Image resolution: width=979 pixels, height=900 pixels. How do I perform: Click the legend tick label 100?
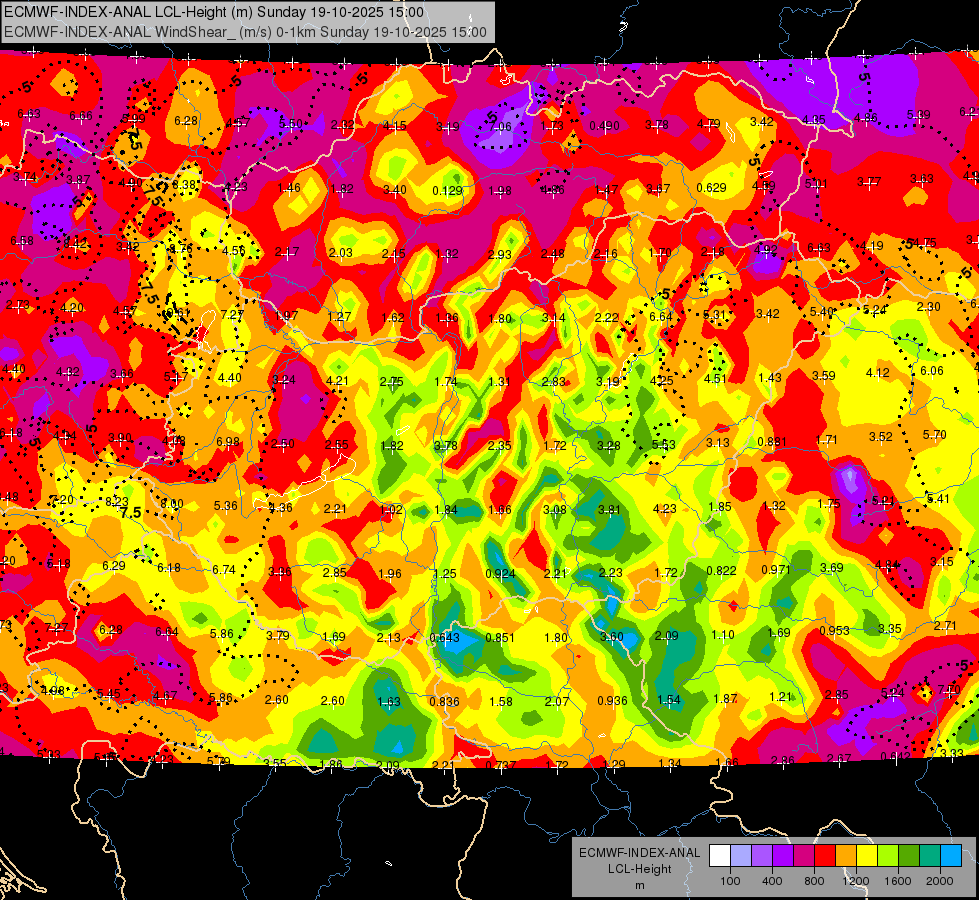(x=730, y=881)
